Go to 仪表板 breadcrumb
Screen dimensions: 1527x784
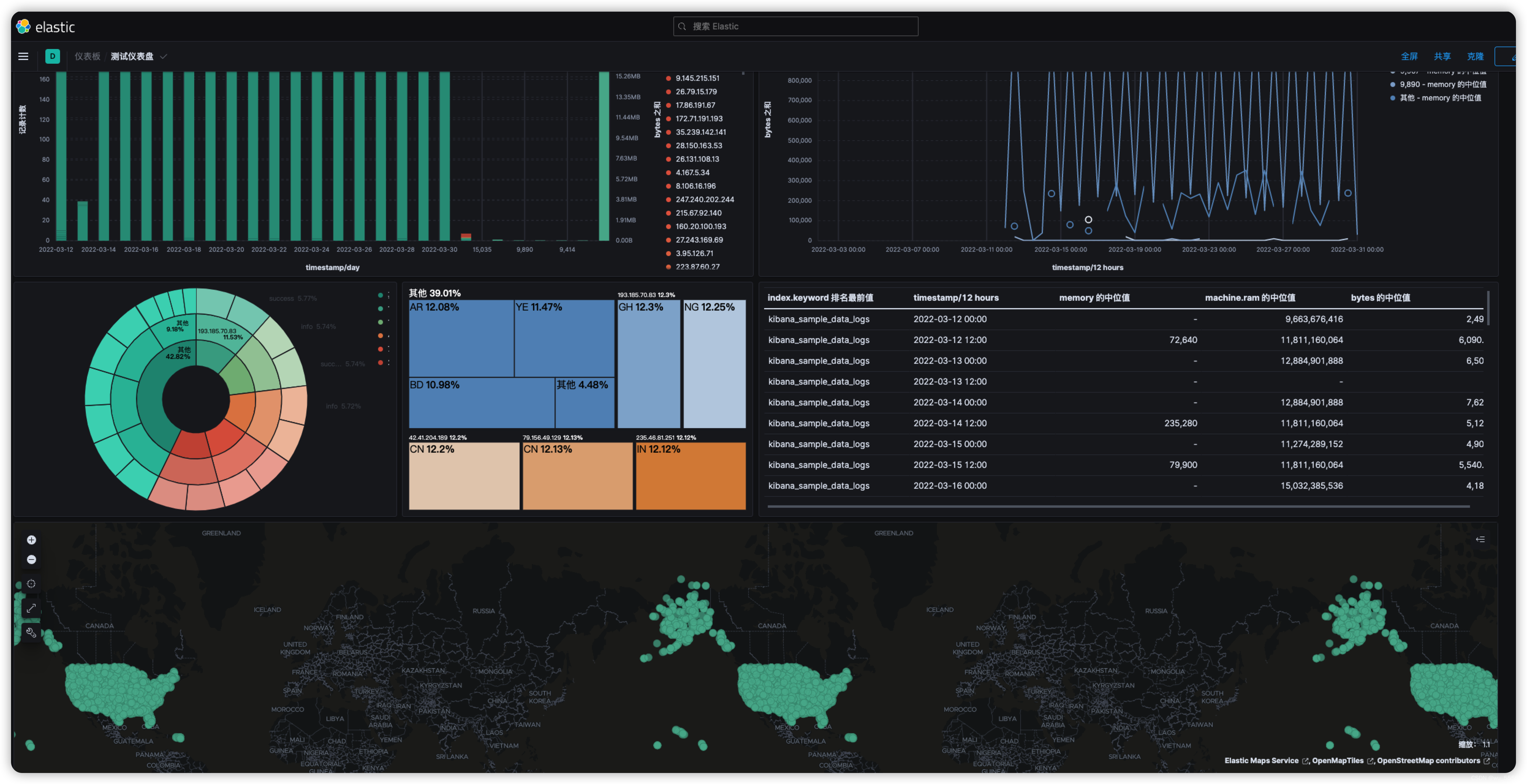87,56
